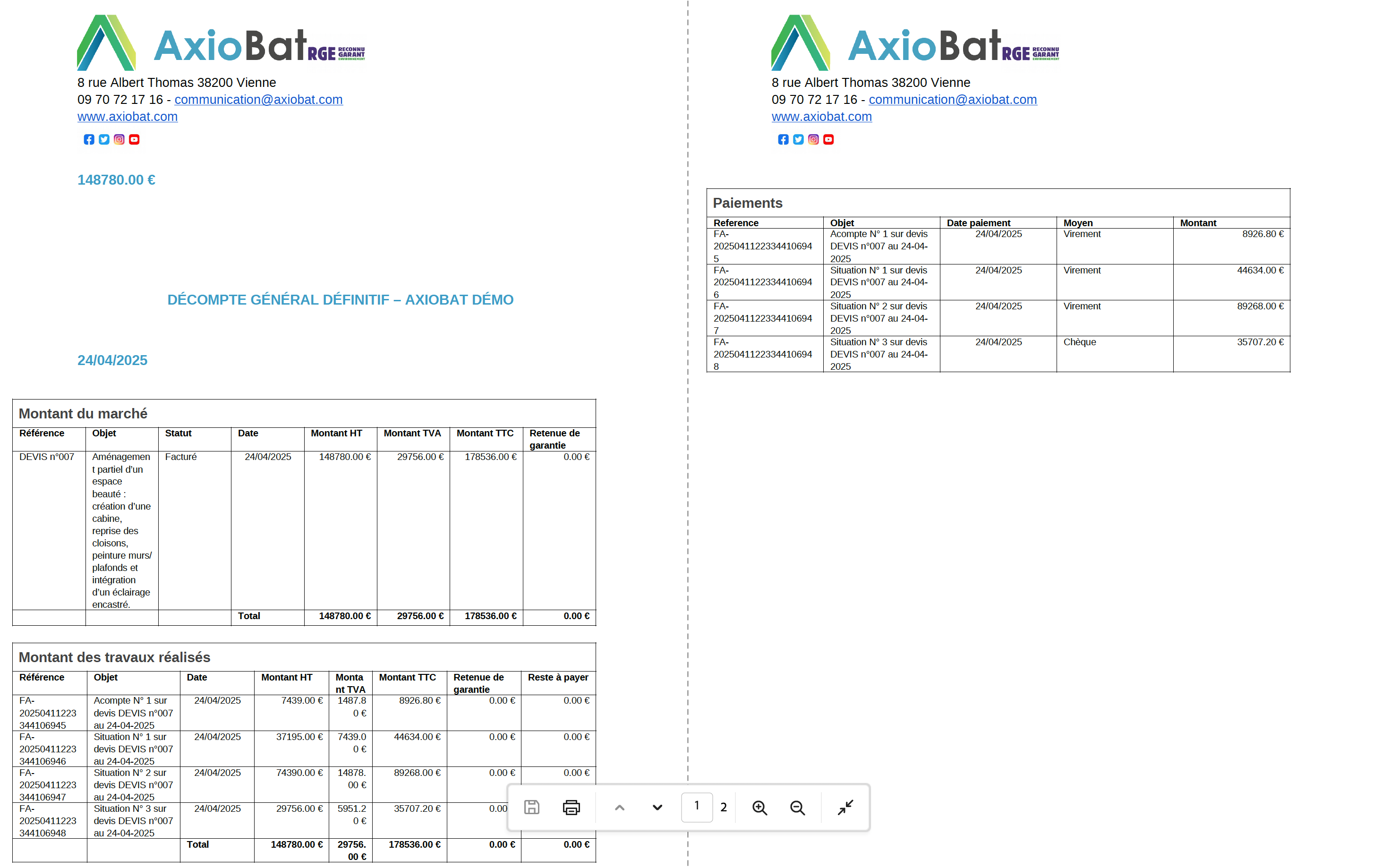Click the AxioBat logo on page one
The width and height of the screenshot is (1382, 868).
221,43
